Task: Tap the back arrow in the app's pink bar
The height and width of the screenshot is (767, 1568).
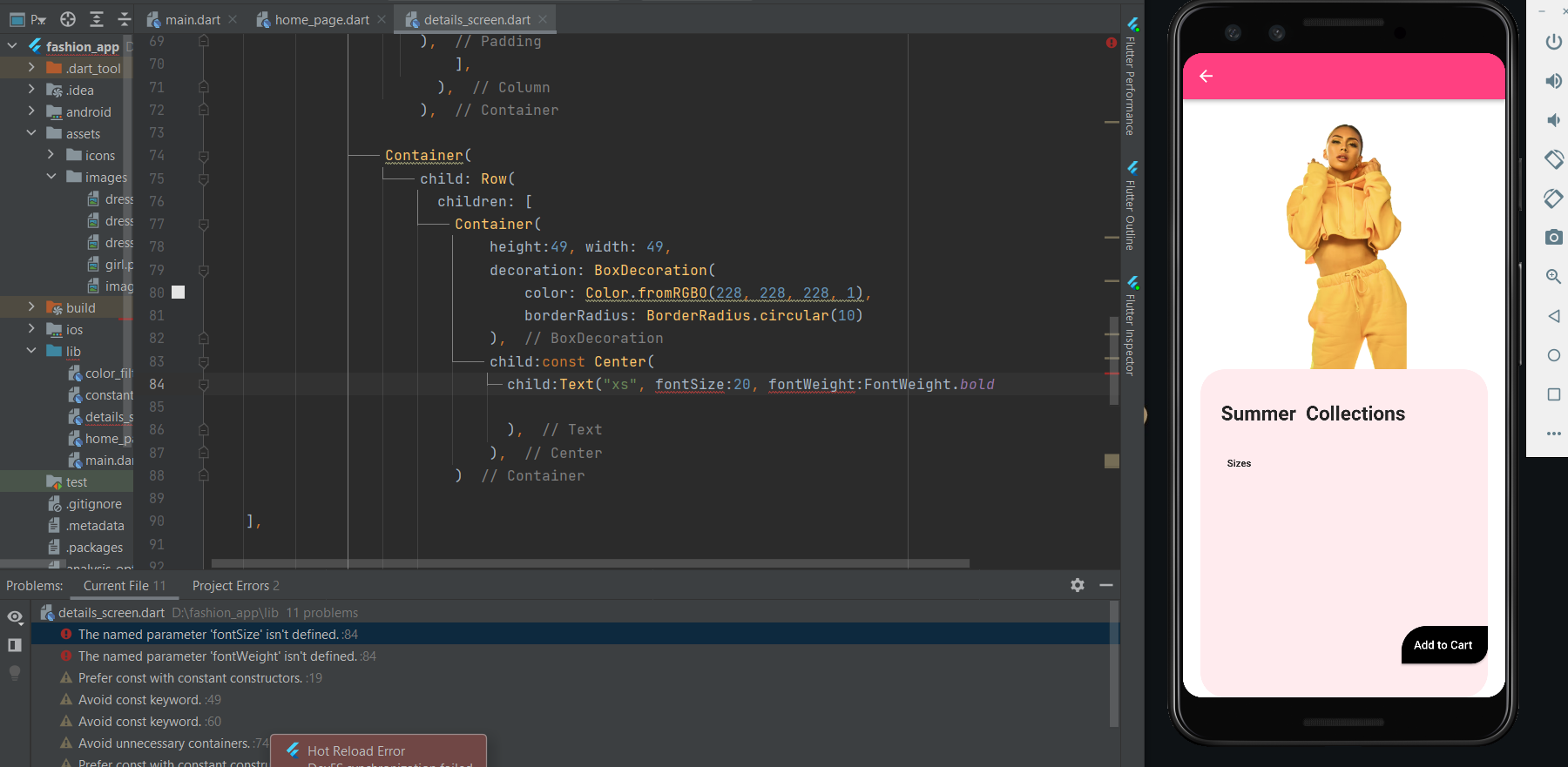Action: point(1206,77)
